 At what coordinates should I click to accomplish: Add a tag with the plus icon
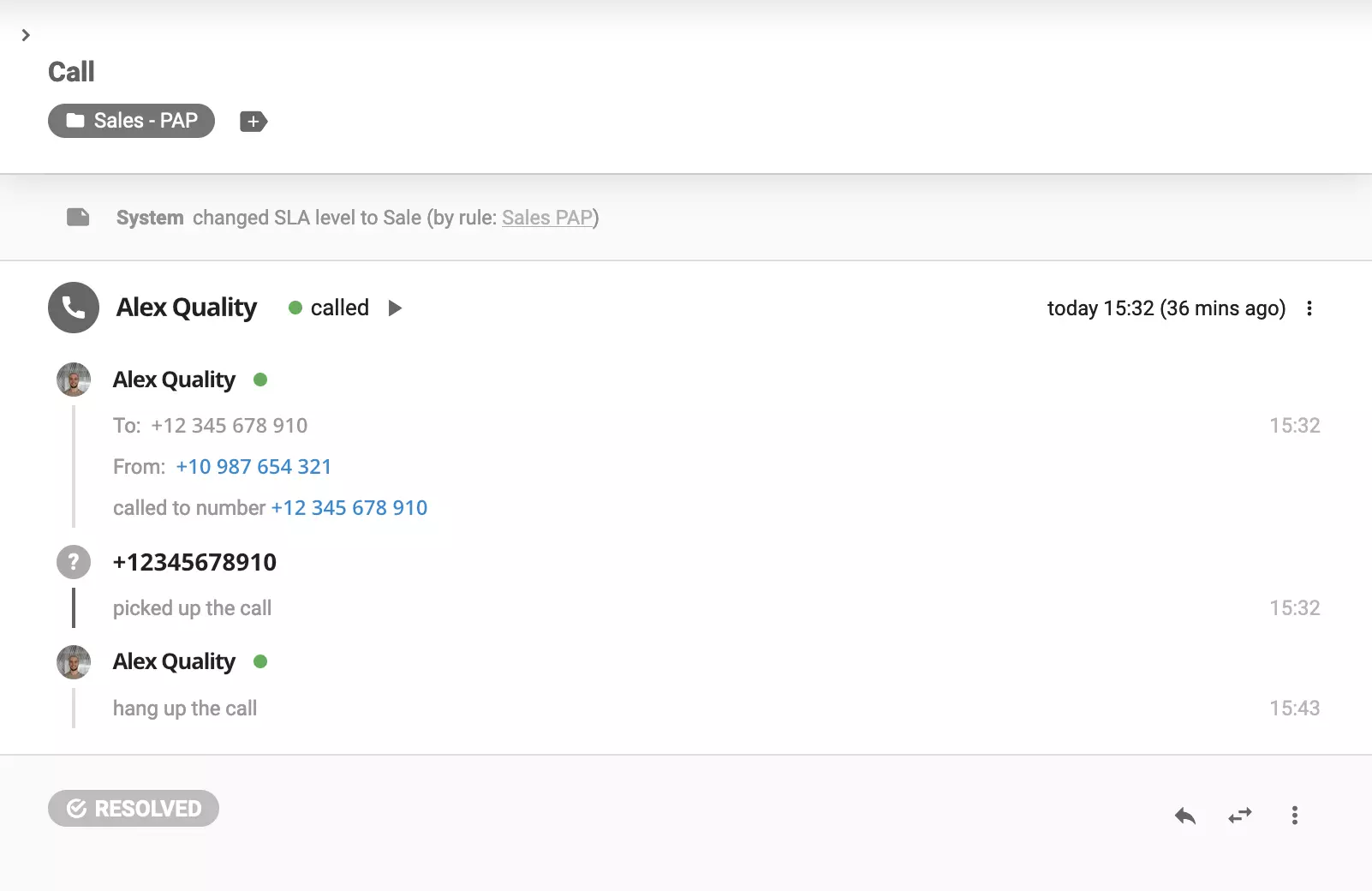coord(253,121)
